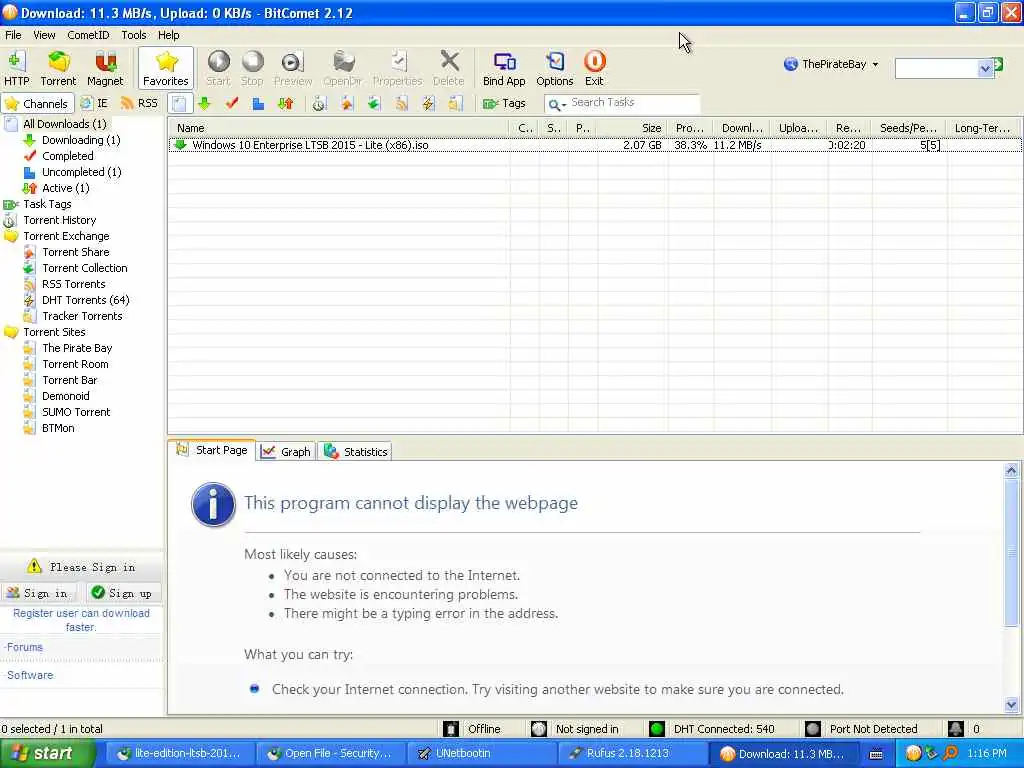Click the HTTP download toolbar icon
This screenshot has width=1024, height=768.
click(x=16, y=69)
